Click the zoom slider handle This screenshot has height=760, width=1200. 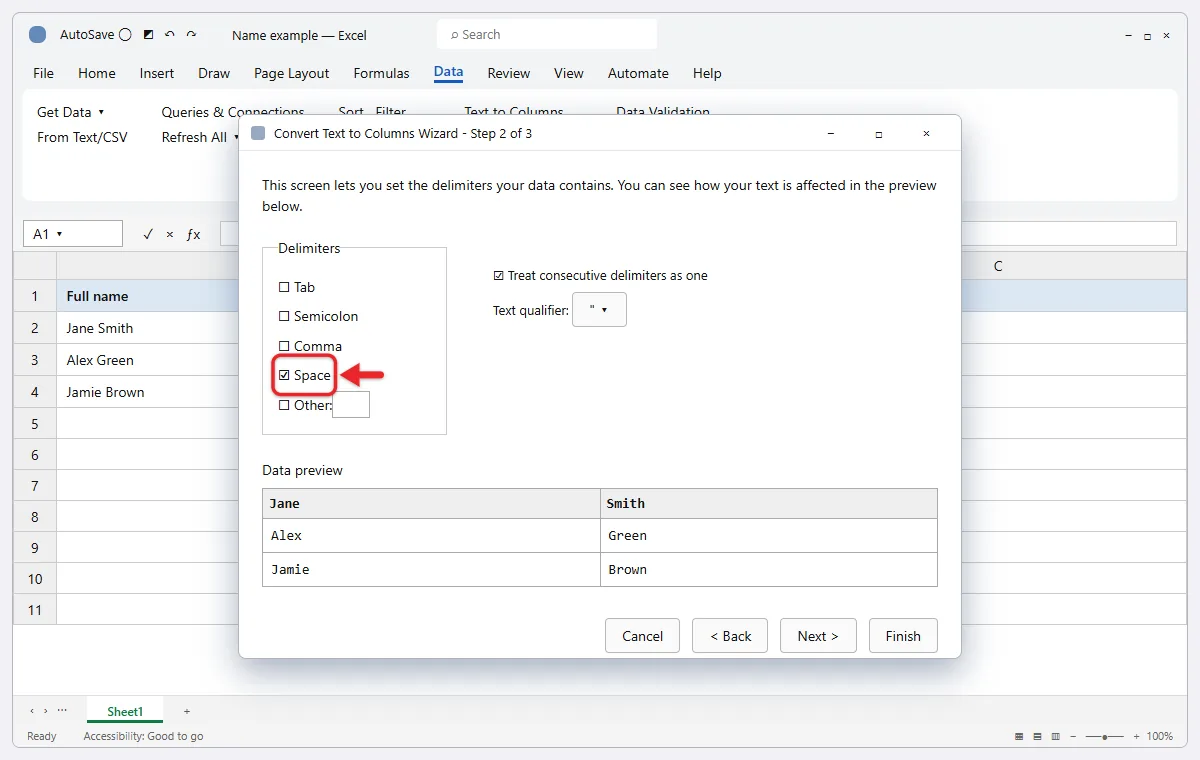(x=1104, y=736)
